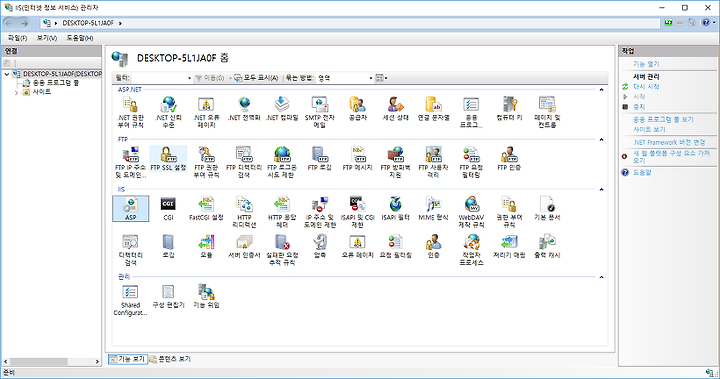Click the filter text input field

(x=158, y=78)
